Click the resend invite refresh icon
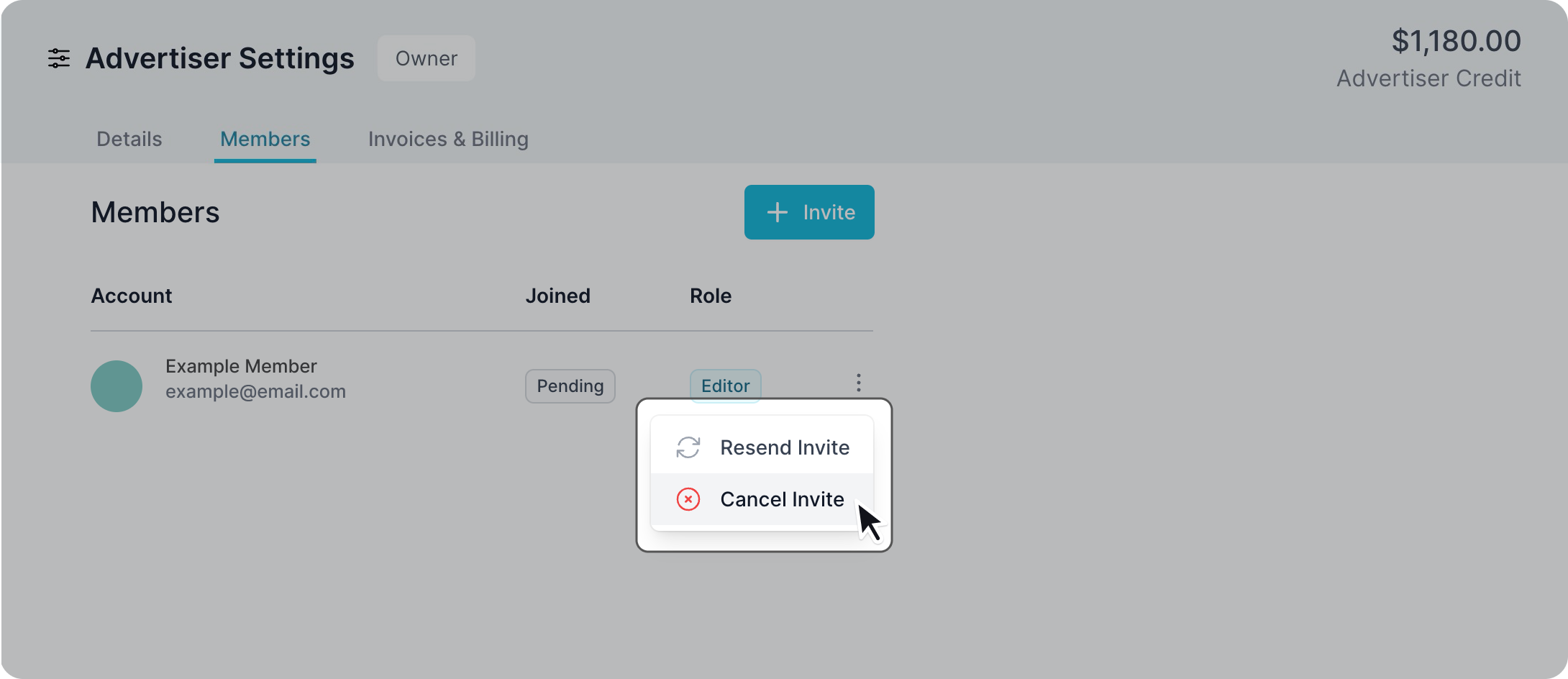The height and width of the screenshot is (679, 1568). pos(688,447)
